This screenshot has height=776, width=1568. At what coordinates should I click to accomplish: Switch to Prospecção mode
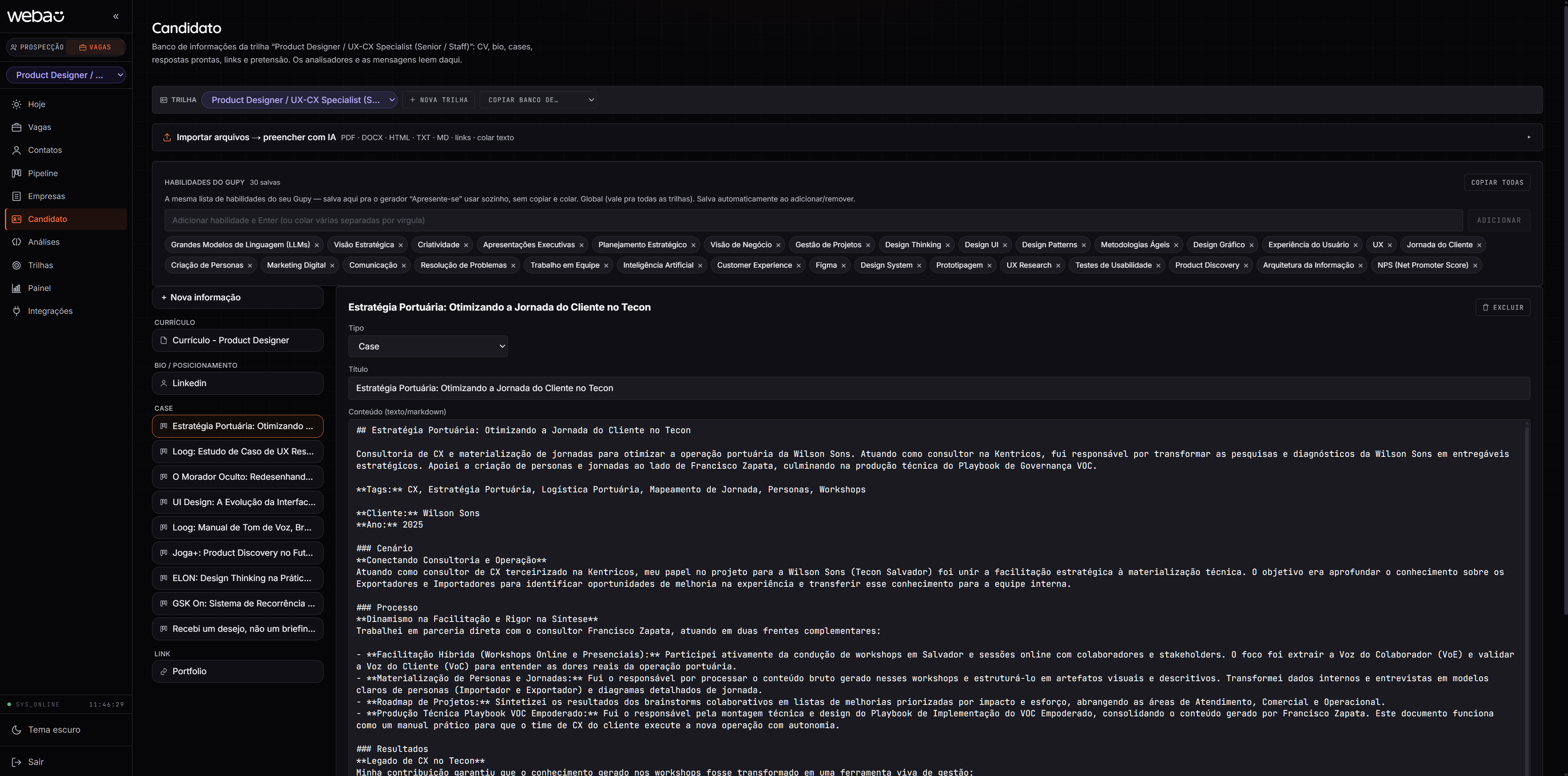[37, 47]
